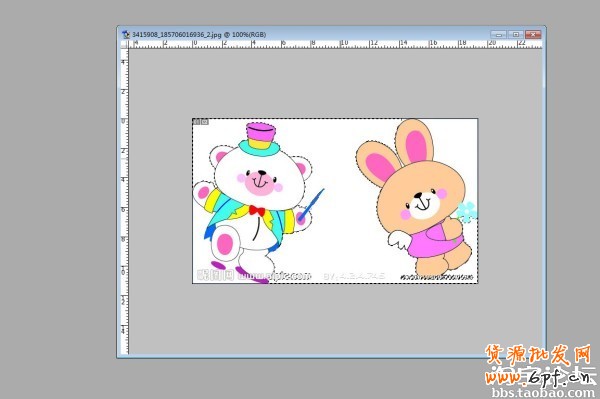Click the small icon in the image's top-left corner
Screen dimensions: 600x399
[x=201, y=122]
